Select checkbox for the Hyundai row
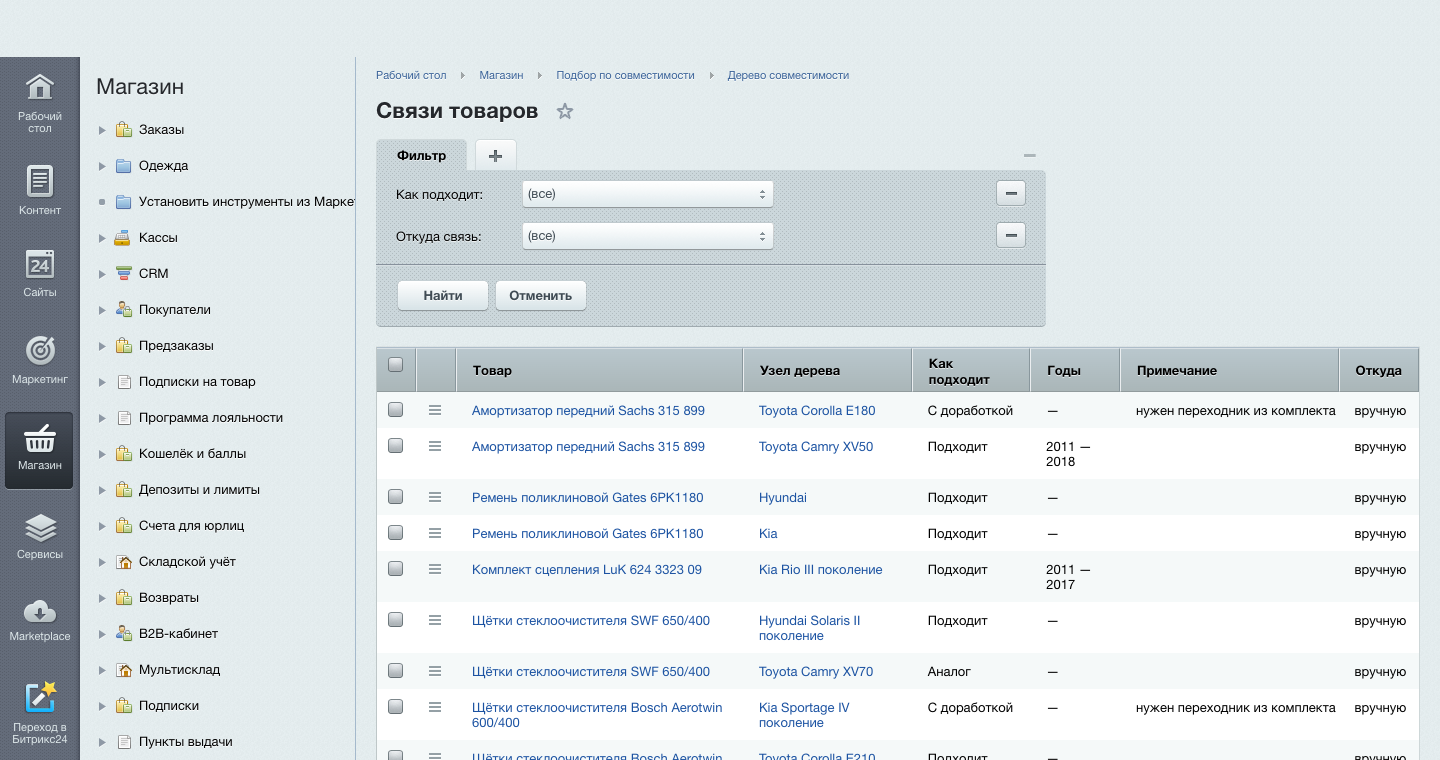1440x760 pixels. pyautogui.click(x=395, y=497)
